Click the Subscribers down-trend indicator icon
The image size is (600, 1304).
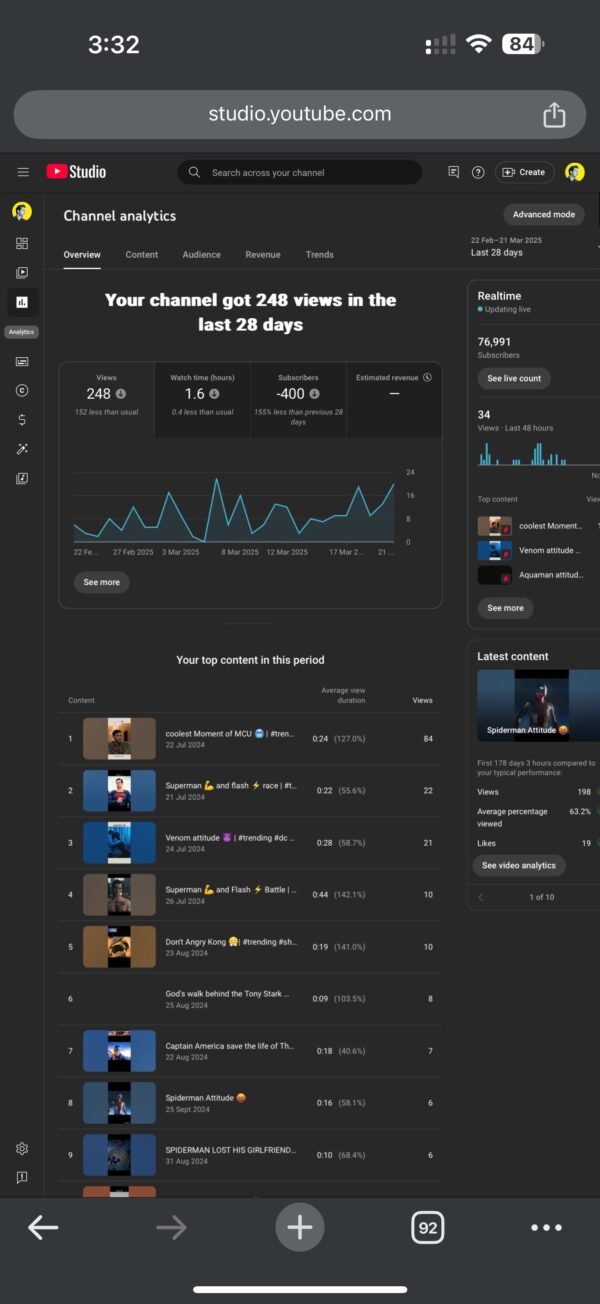(x=314, y=394)
